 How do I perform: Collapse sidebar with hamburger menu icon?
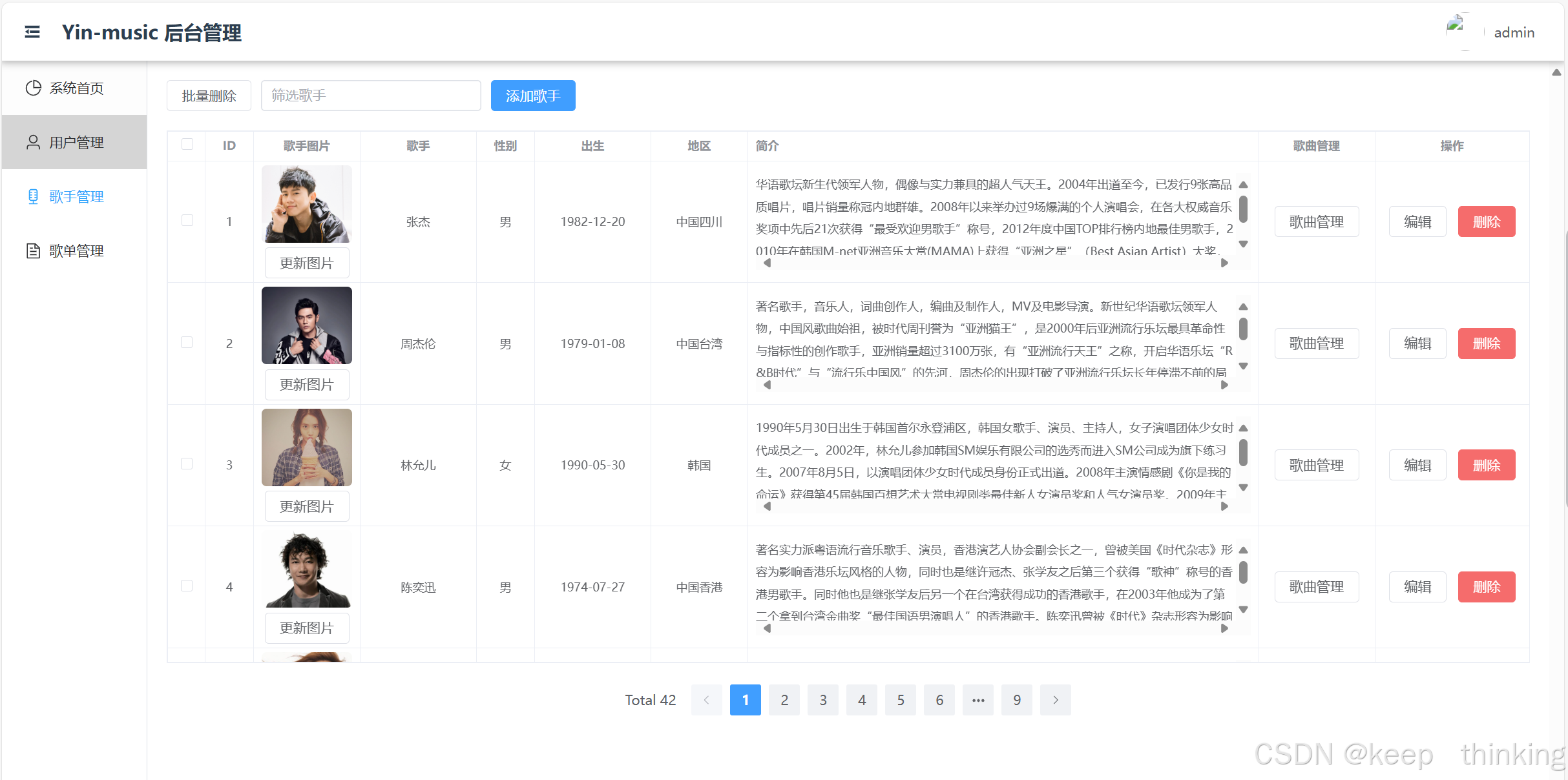[32, 32]
